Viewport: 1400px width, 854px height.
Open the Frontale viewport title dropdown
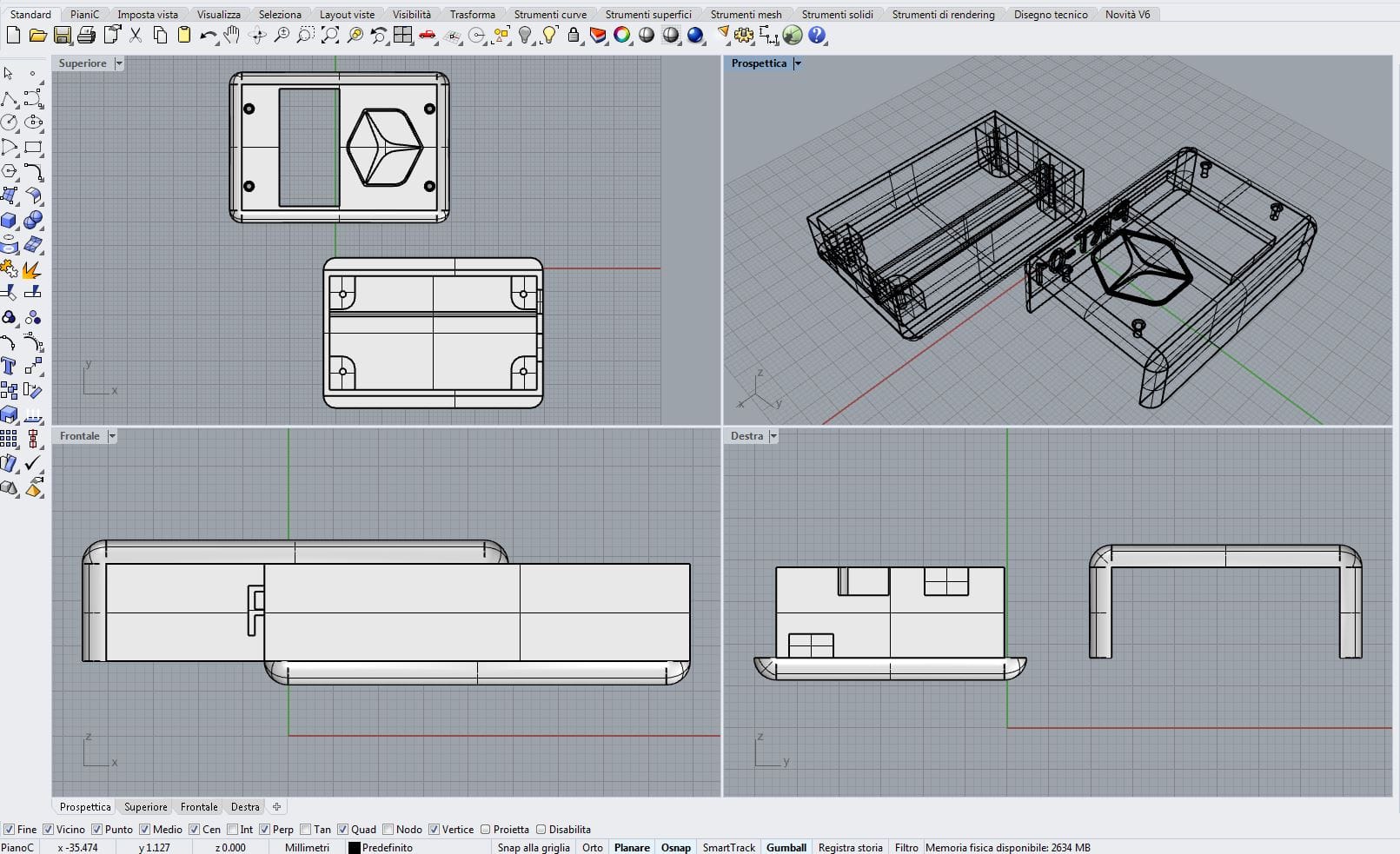(112, 435)
